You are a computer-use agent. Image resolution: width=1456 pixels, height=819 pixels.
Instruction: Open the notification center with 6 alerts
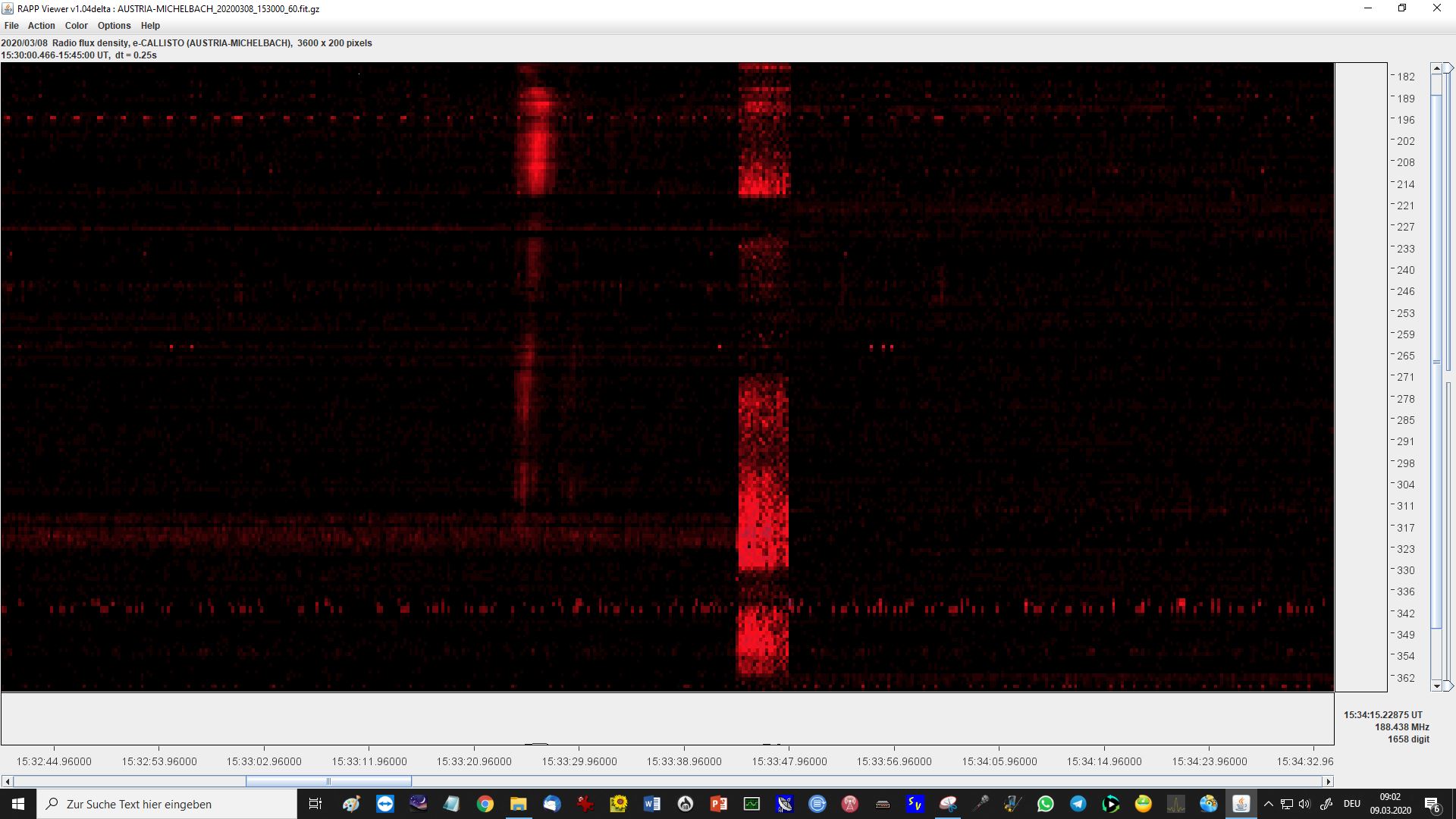(1432, 804)
